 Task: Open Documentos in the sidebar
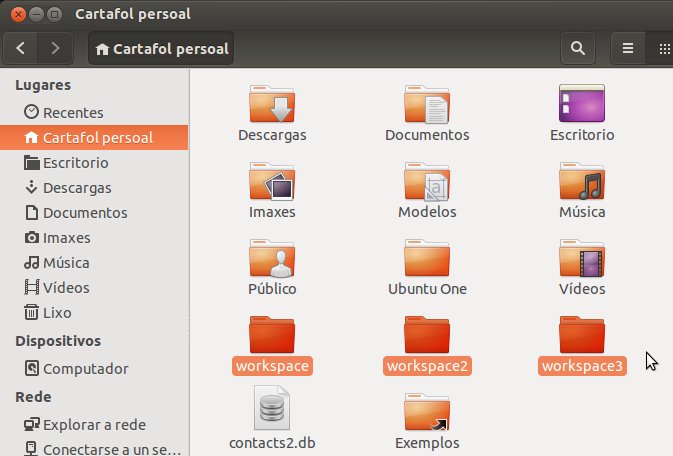[94, 213]
